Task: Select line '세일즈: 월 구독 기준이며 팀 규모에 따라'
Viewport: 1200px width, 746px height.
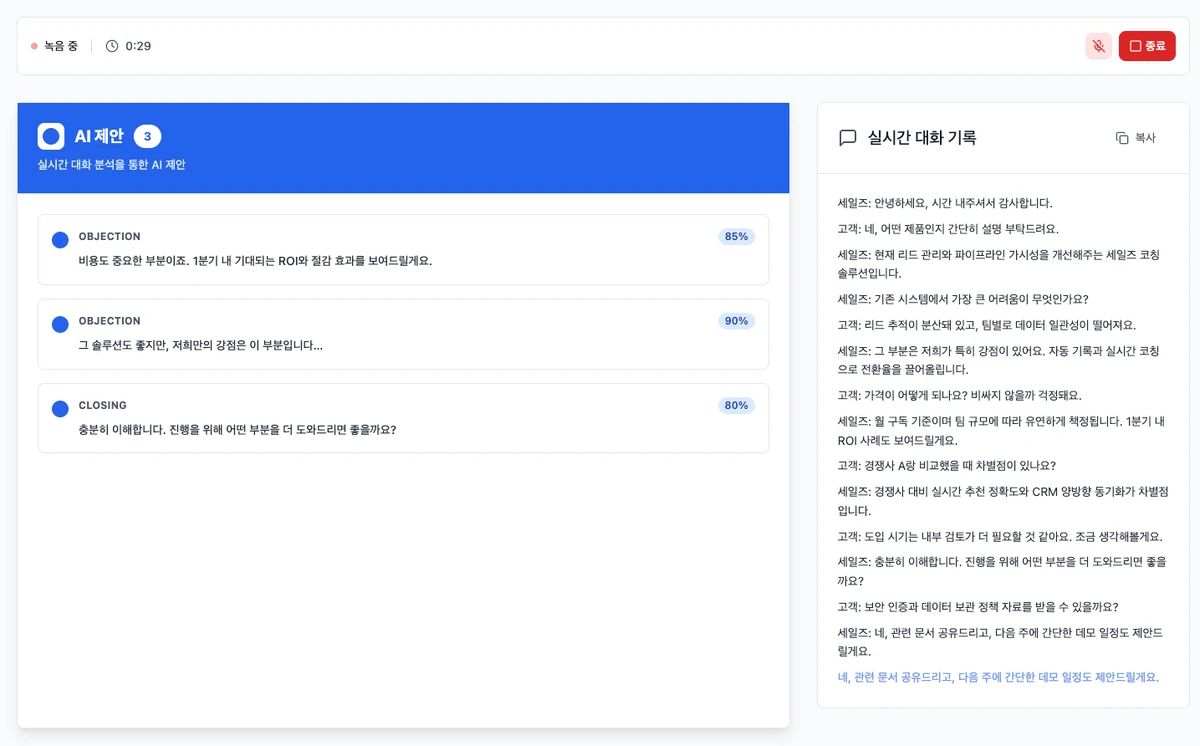Action: [x=1003, y=430]
